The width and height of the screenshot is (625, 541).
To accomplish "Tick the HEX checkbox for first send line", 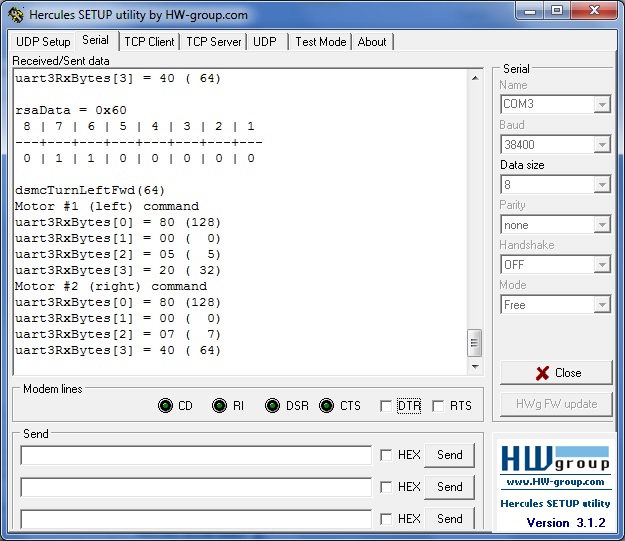I will pos(386,455).
